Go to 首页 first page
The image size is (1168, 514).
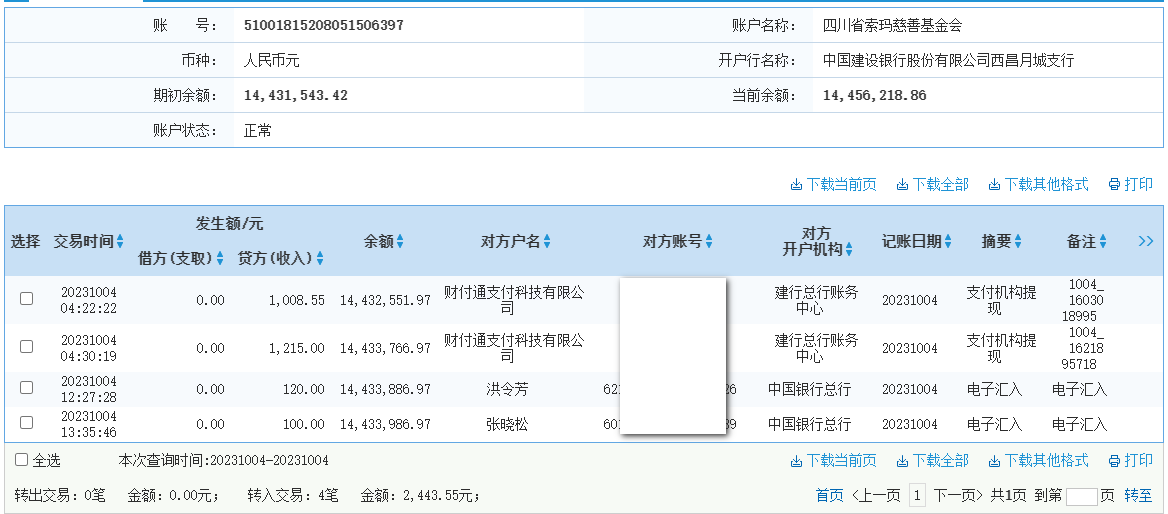tap(830, 495)
